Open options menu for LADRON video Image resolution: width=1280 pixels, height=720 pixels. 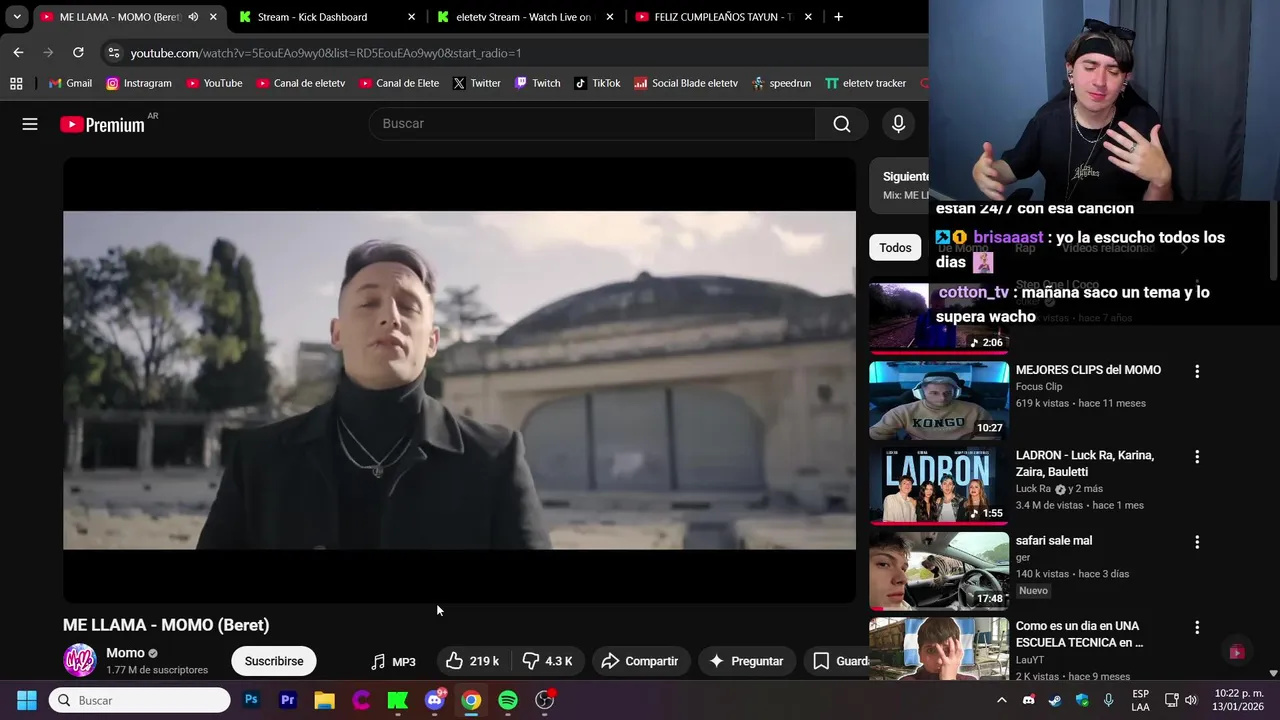[1197, 457]
